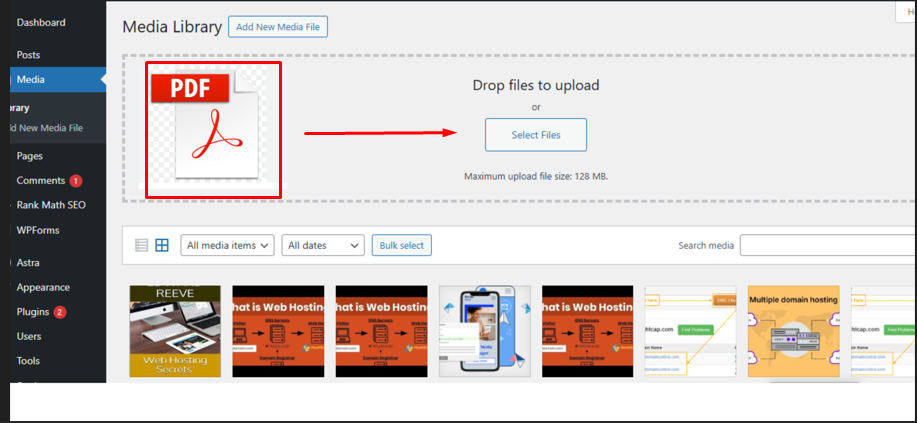917x423 pixels.
Task: Open Users in the sidebar
Action: [29, 336]
